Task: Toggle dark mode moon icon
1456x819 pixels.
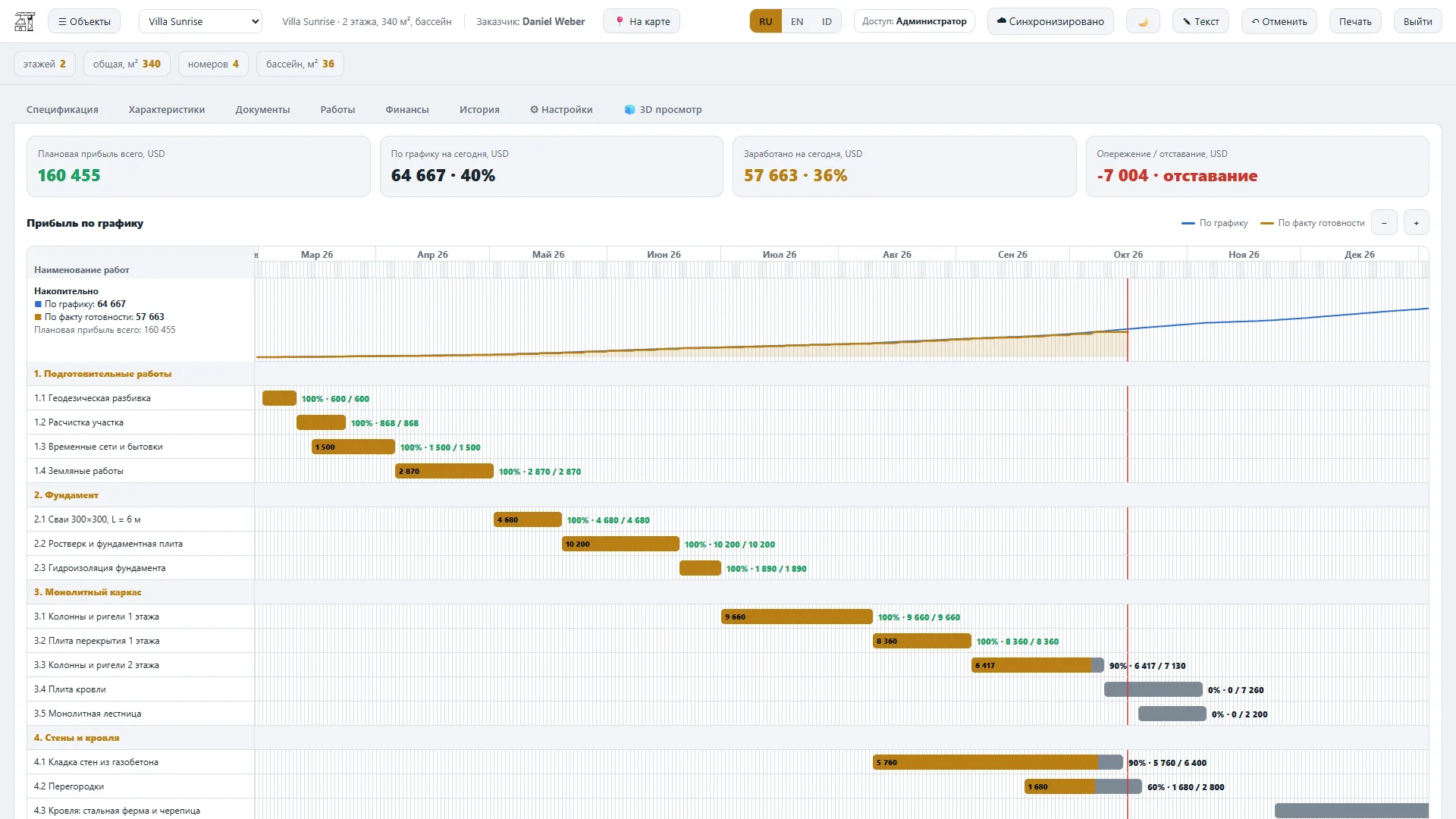Action: click(1143, 21)
